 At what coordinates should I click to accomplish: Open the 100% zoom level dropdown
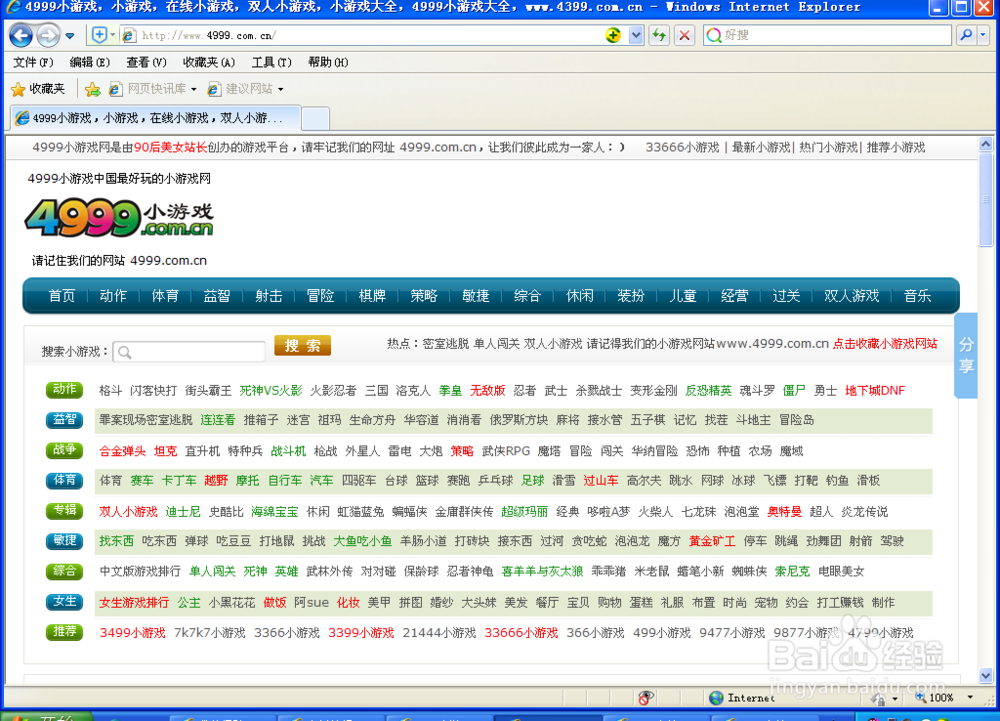[x=970, y=697]
